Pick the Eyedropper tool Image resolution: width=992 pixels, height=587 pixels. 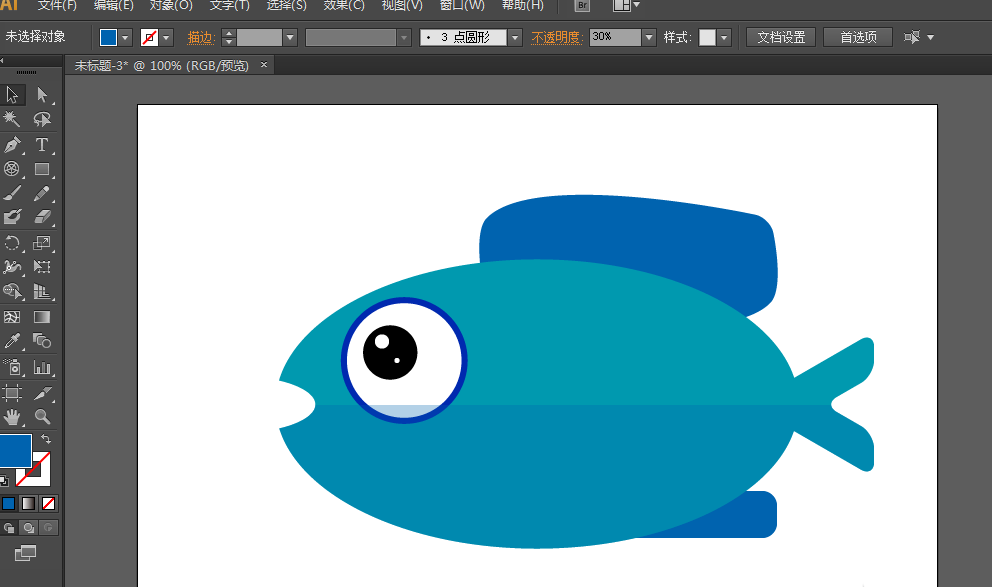click(12, 342)
